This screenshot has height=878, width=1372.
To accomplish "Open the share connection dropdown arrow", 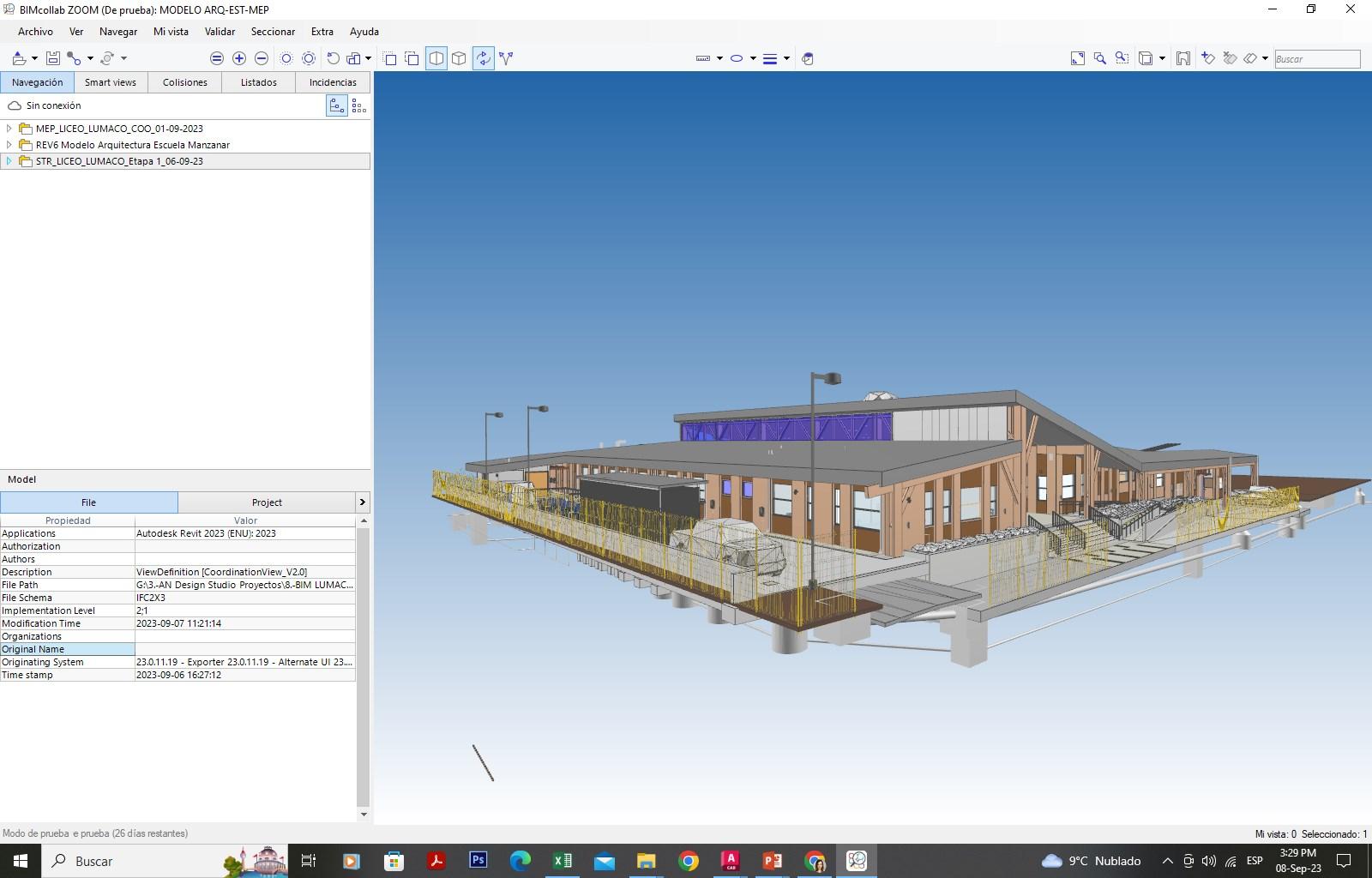I will pyautogui.click(x=90, y=58).
